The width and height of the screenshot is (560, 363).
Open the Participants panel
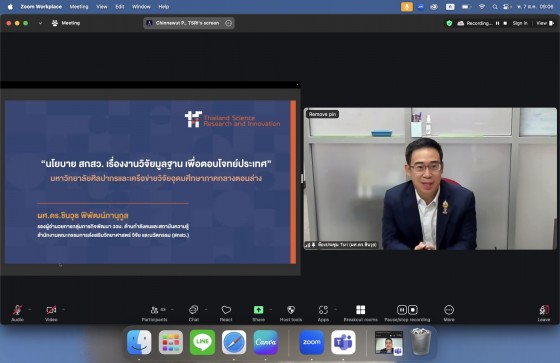[x=154, y=313]
